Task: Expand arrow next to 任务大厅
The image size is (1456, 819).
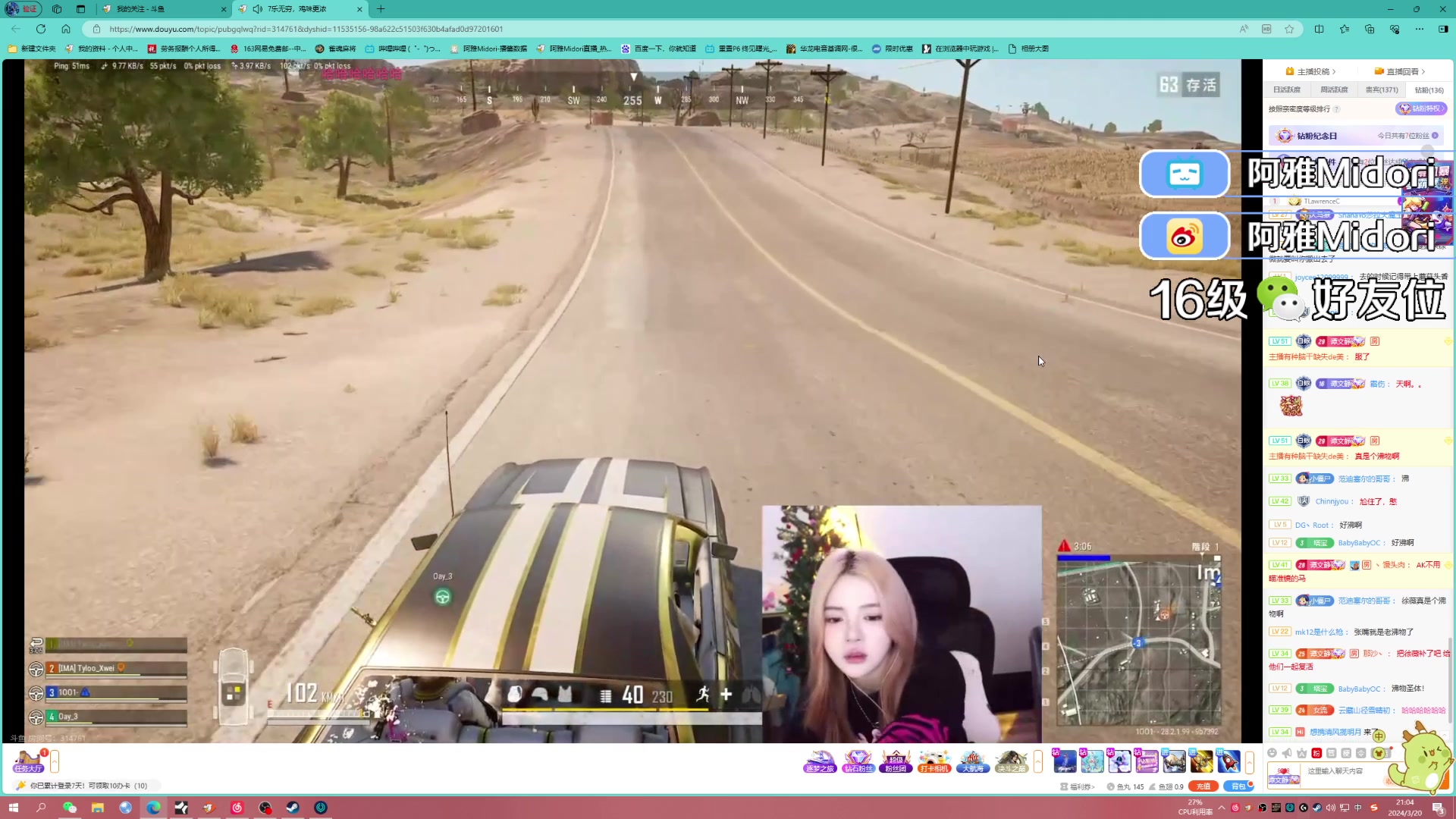Action: 55,761
